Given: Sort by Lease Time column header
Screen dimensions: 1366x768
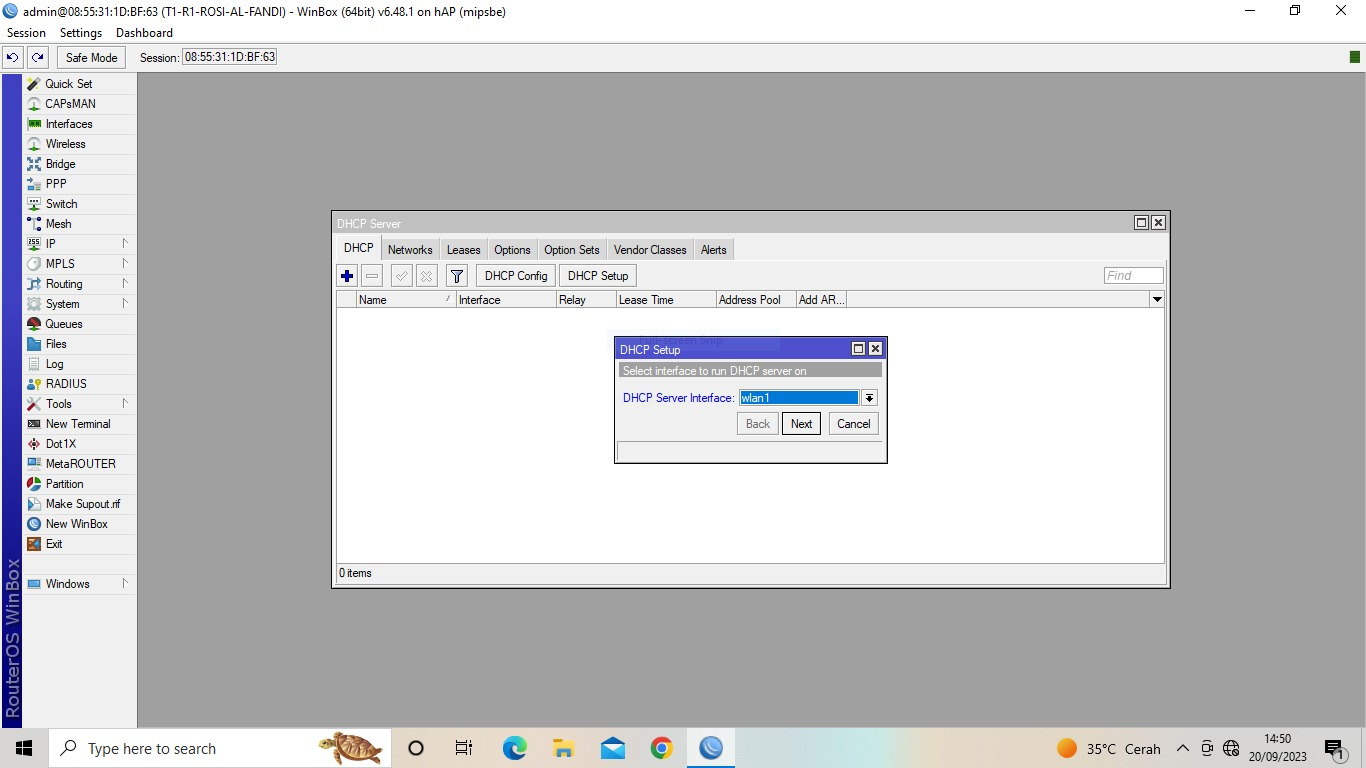Looking at the screenshot, I should click(x=666, y=300).
